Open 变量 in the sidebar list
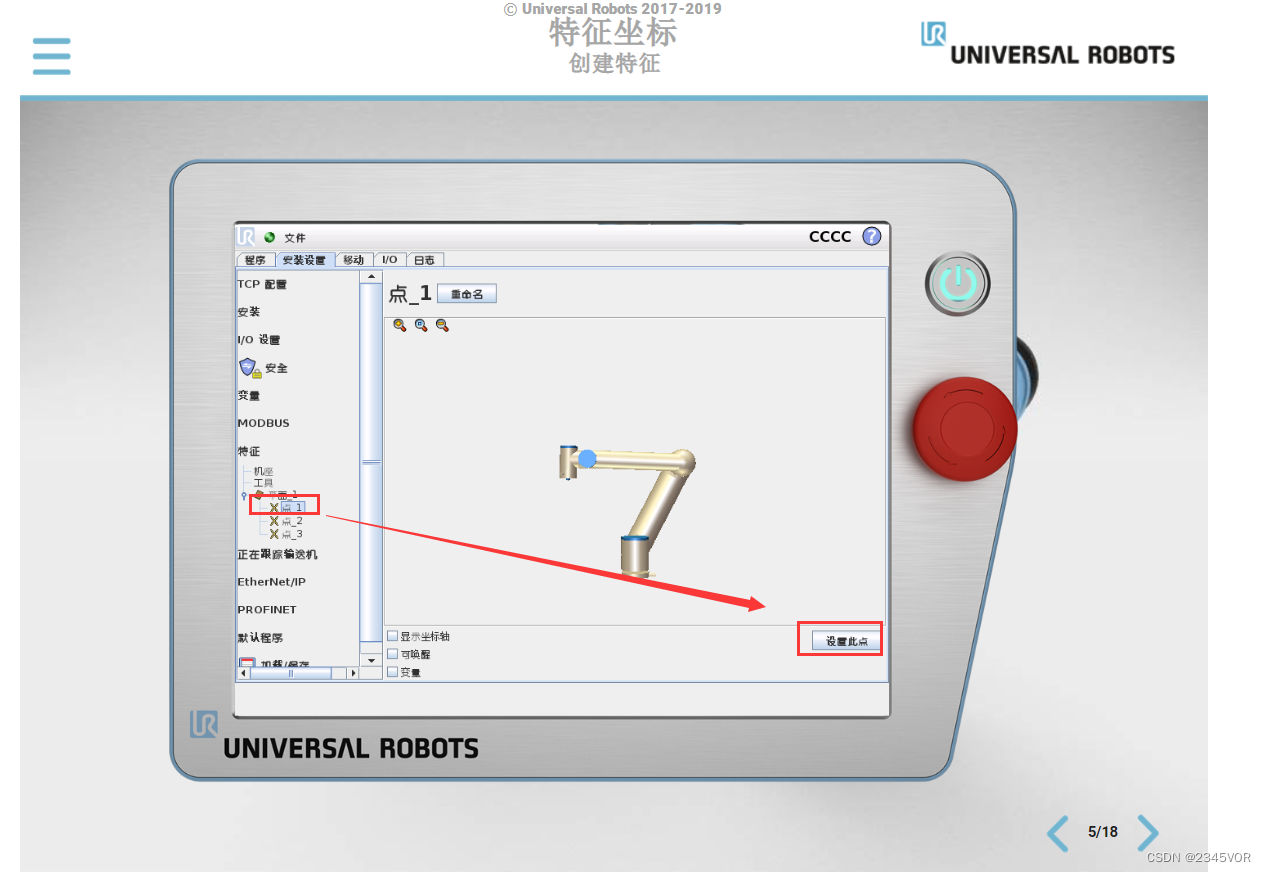The height and width of the screenshot is (872, 1266). tap(249, 396)
